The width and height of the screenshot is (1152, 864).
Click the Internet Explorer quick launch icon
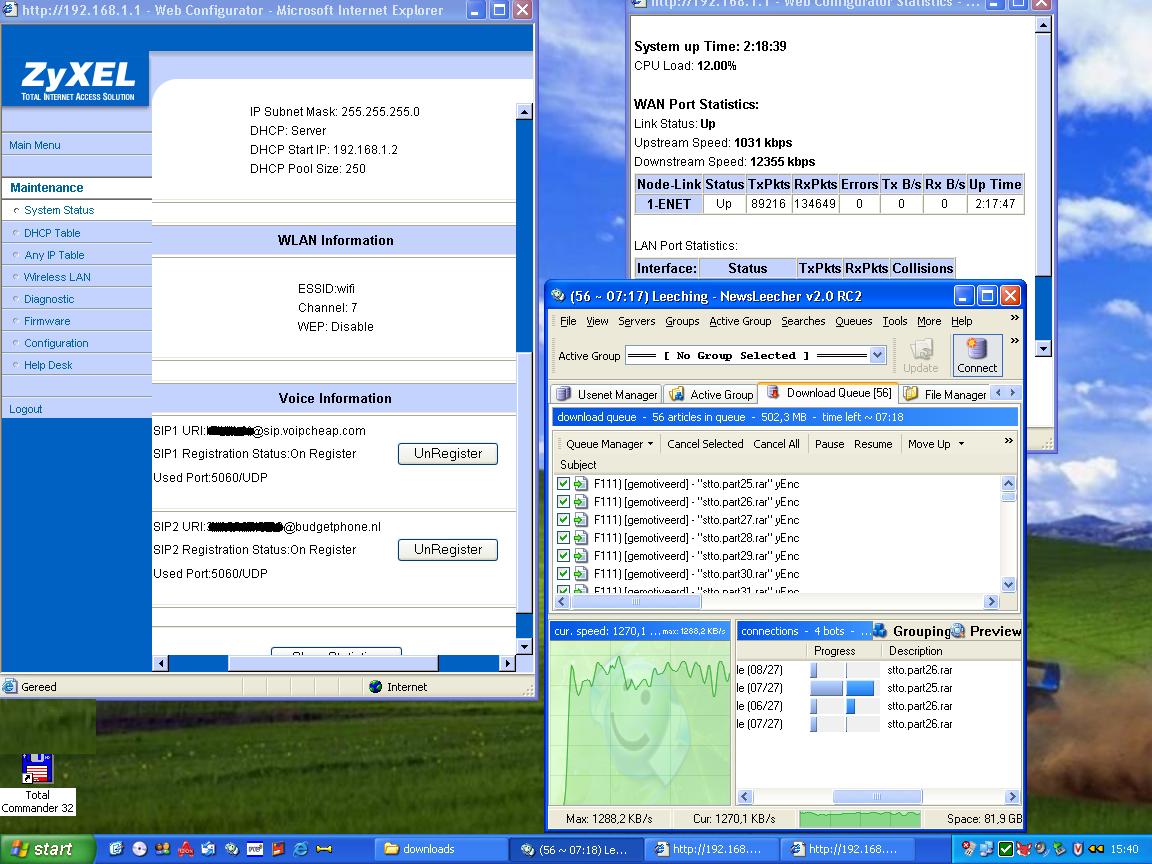(x=300, y=849)
